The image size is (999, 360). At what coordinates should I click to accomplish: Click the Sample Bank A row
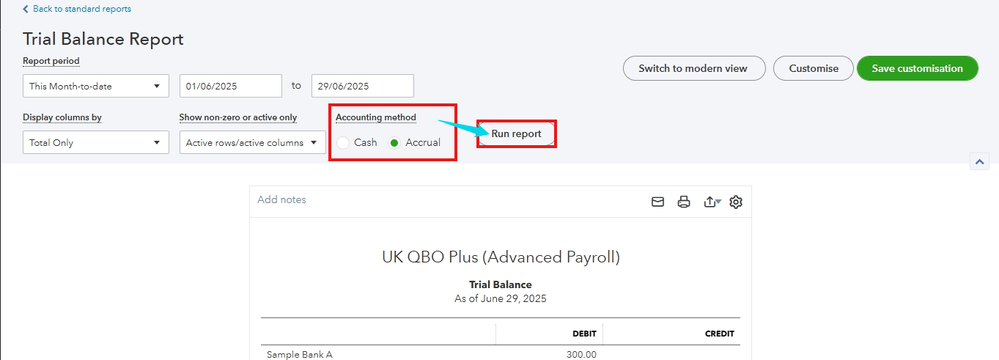click(500, 354)
